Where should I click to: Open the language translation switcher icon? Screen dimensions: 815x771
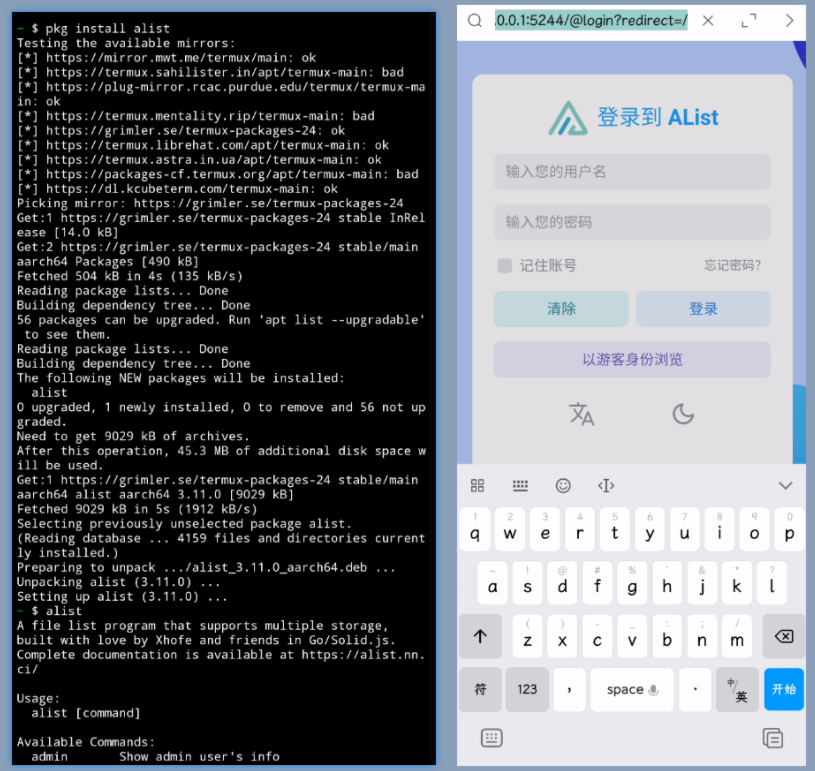tap(581, 414)
